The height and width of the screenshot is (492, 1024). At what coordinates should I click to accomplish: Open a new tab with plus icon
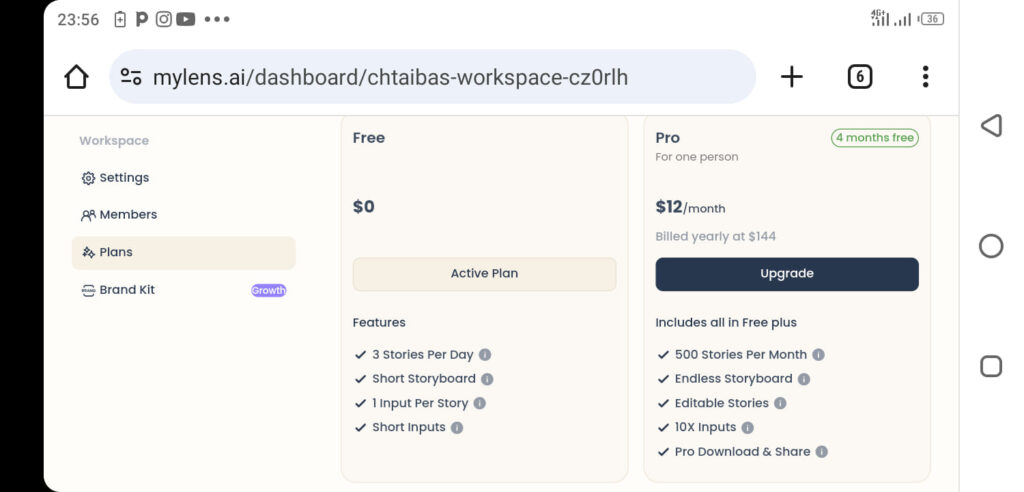click(x=792, y=77)
